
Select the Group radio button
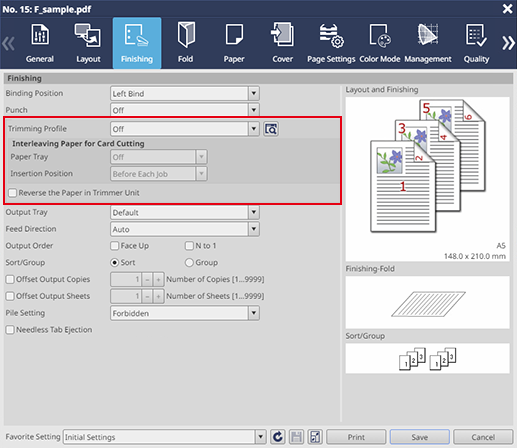pos(189,263)
